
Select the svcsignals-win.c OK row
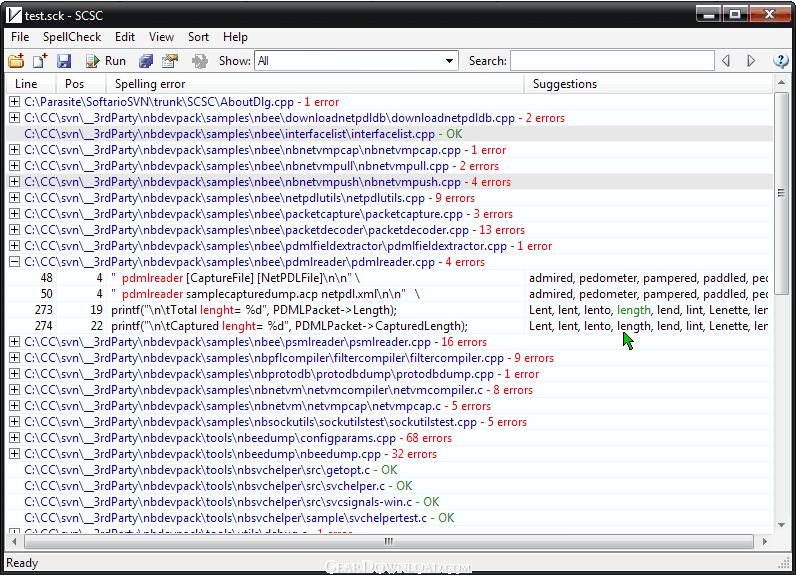[x=389, y=502]
